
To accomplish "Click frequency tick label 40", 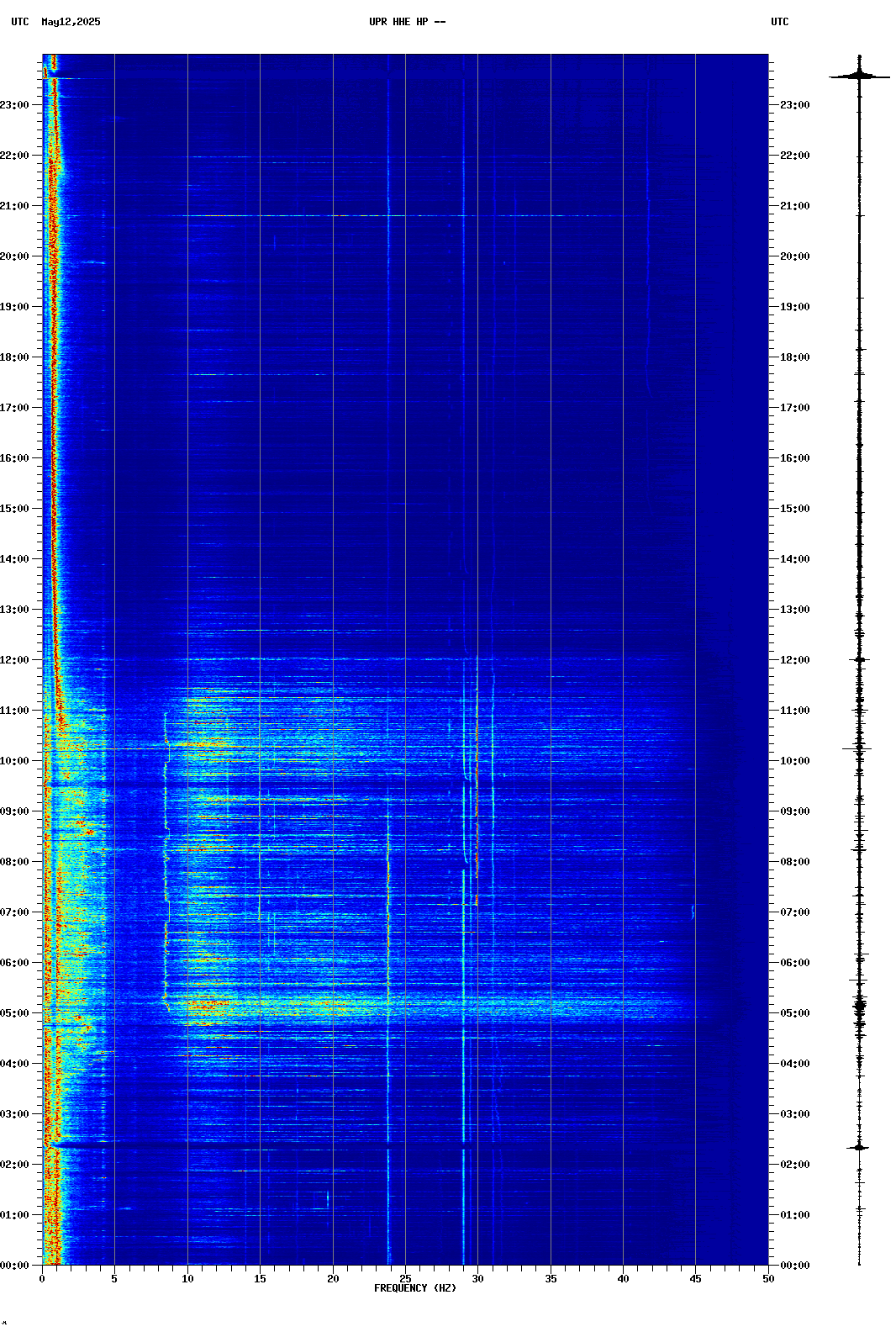I will [x=623, y=1279].
